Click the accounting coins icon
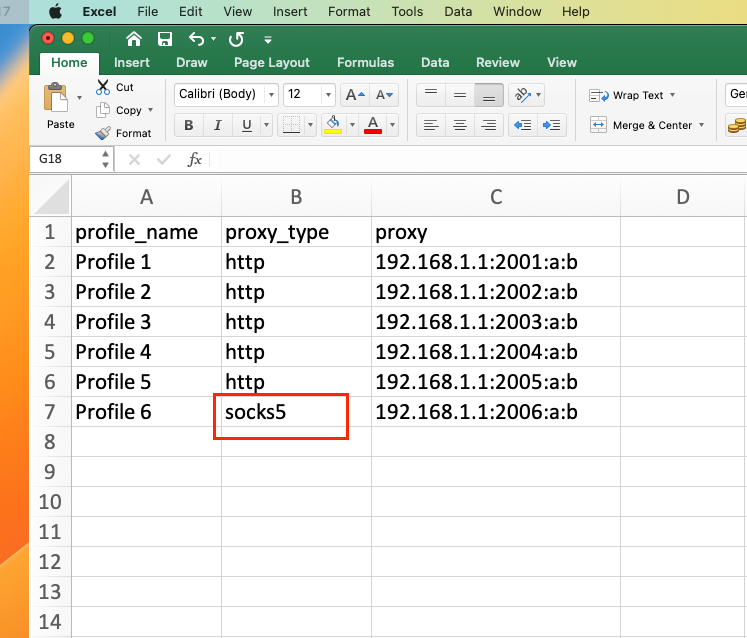 [737, 125]
